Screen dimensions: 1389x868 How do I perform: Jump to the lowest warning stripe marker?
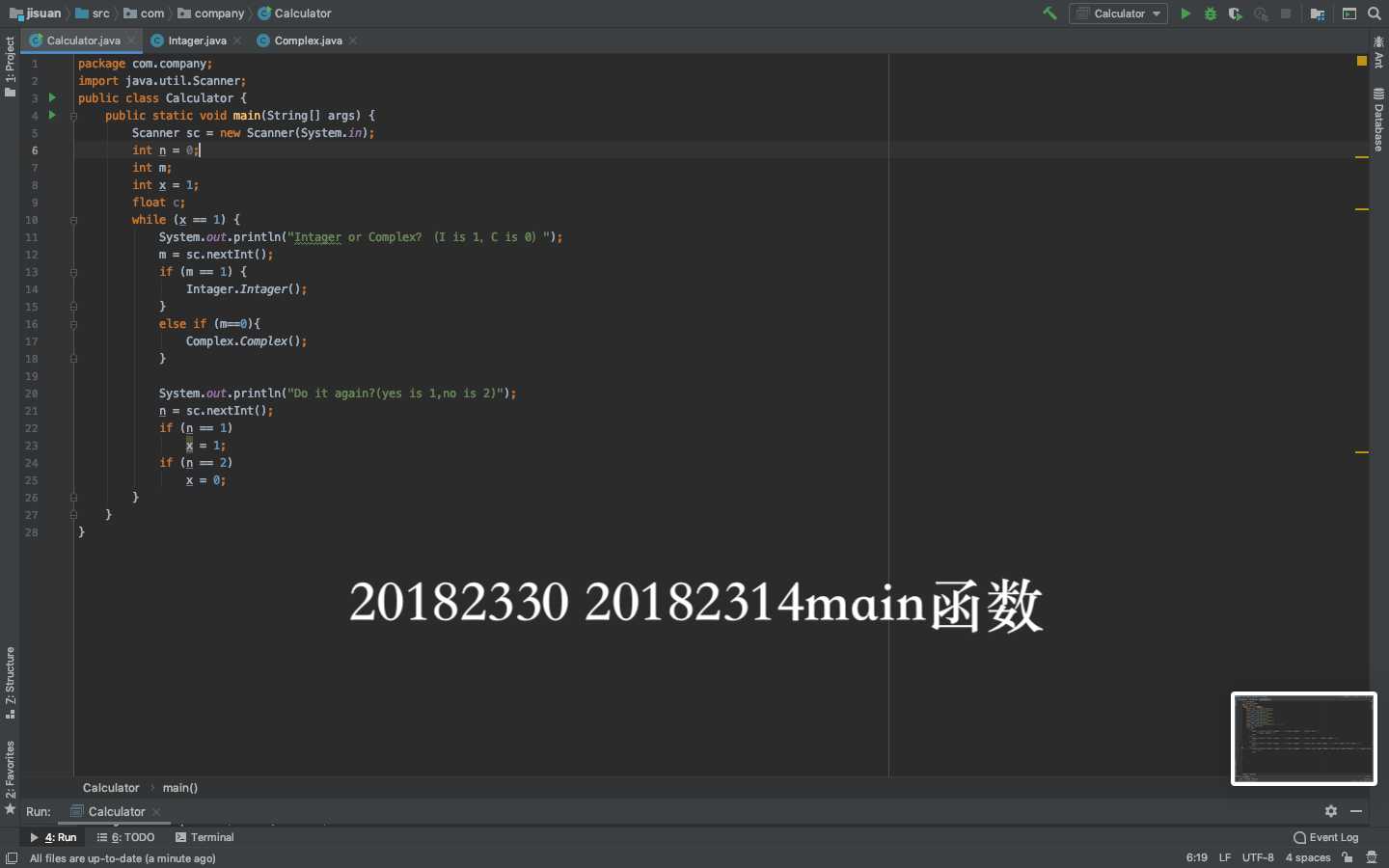point(1362,452)
